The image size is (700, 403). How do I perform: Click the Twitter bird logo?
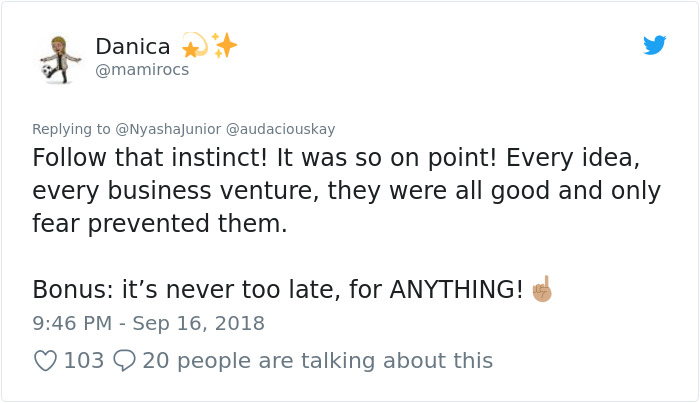654,45
